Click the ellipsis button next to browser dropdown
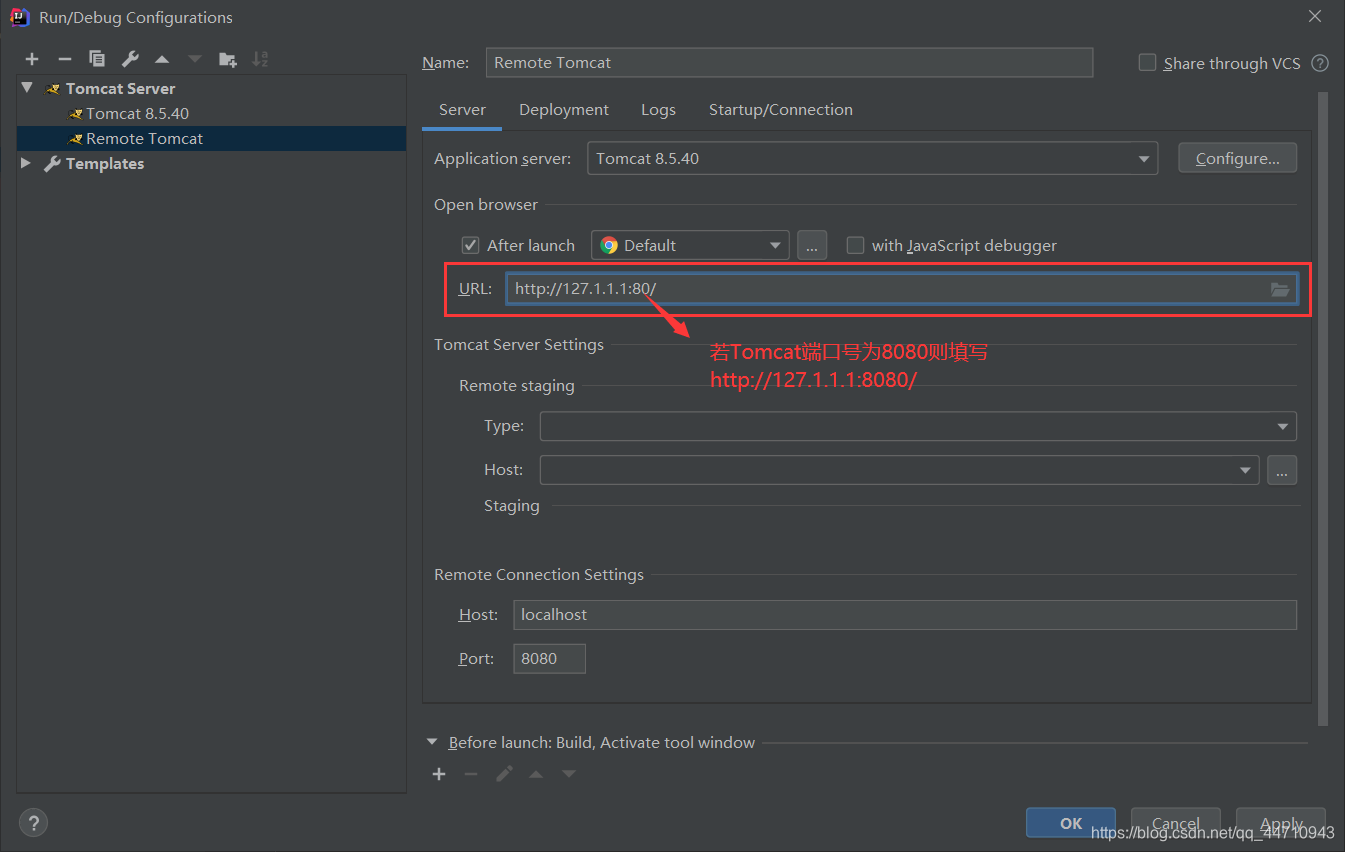Screen dimensions: 1345x852 tap(812, 245)
